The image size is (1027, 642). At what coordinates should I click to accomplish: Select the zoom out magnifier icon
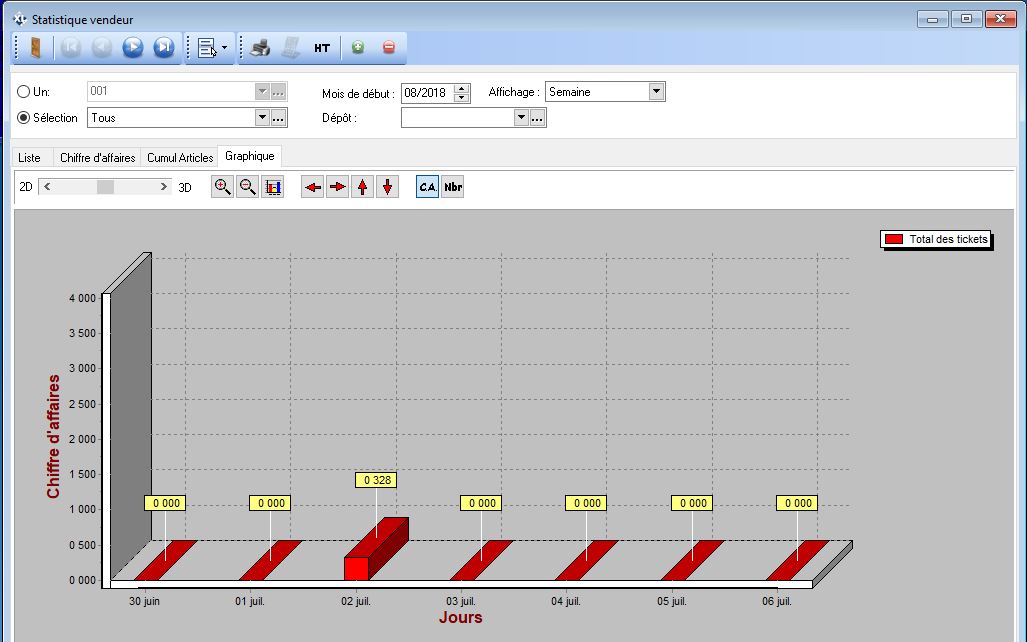[246, 187]
